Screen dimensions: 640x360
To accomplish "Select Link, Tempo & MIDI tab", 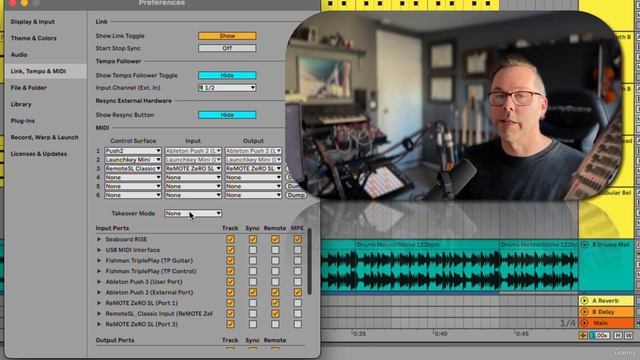I will pos(46,71).
